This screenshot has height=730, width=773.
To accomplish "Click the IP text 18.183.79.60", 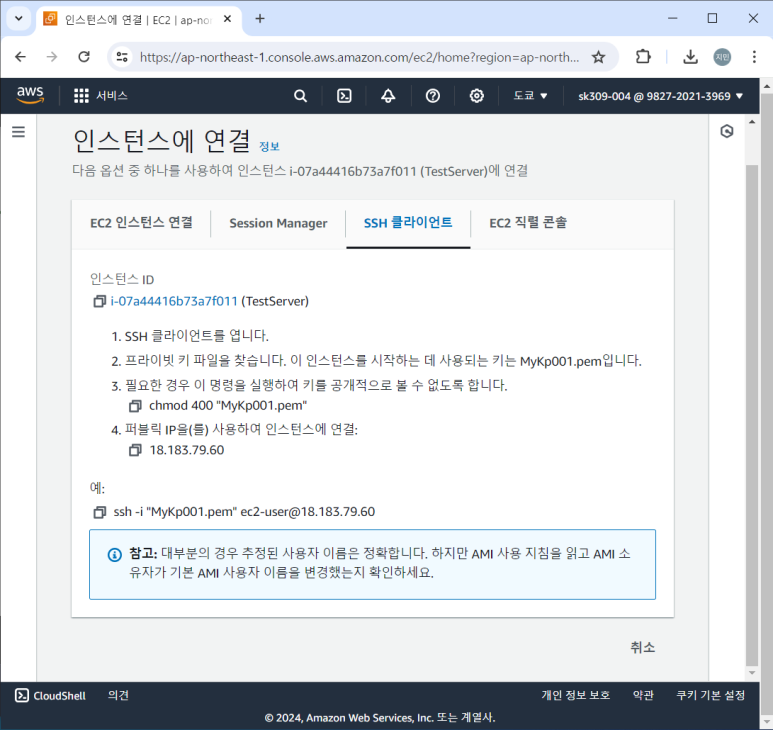I will click(x=187, y=450).
